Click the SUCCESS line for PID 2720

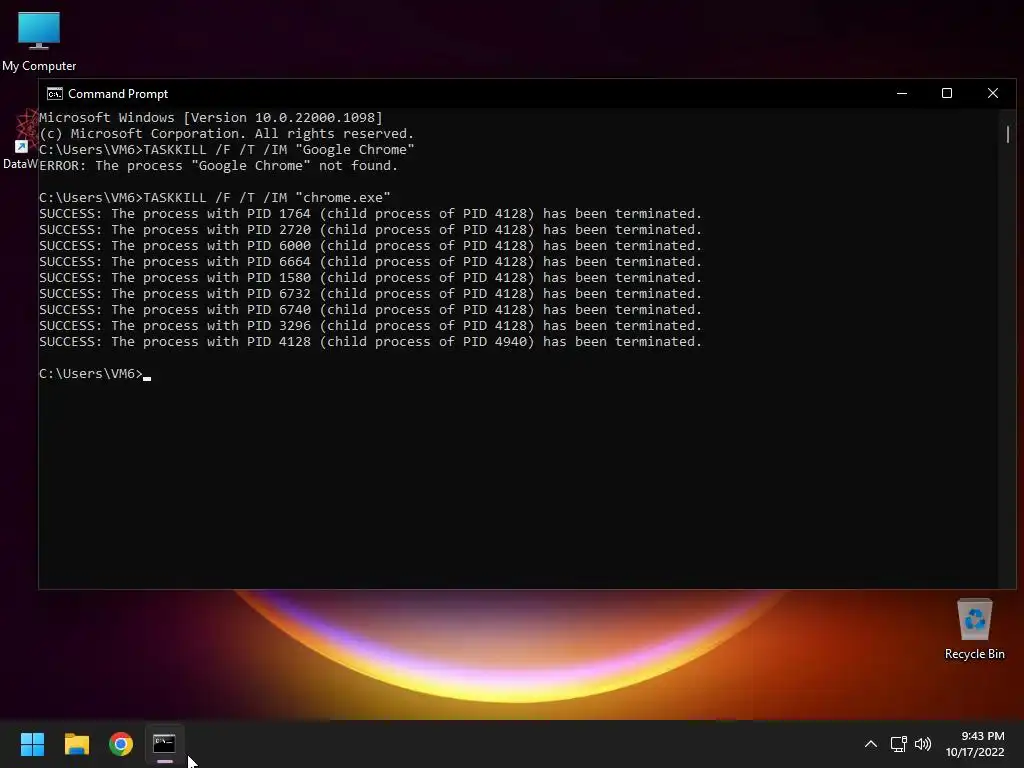(370, 229)
